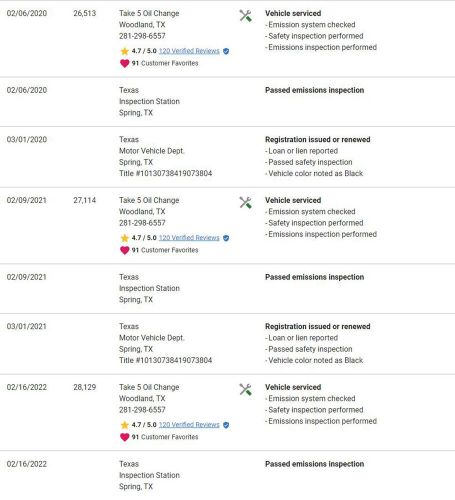Click the pink heart icon in 02/16/2022 entry

(124, 437)
